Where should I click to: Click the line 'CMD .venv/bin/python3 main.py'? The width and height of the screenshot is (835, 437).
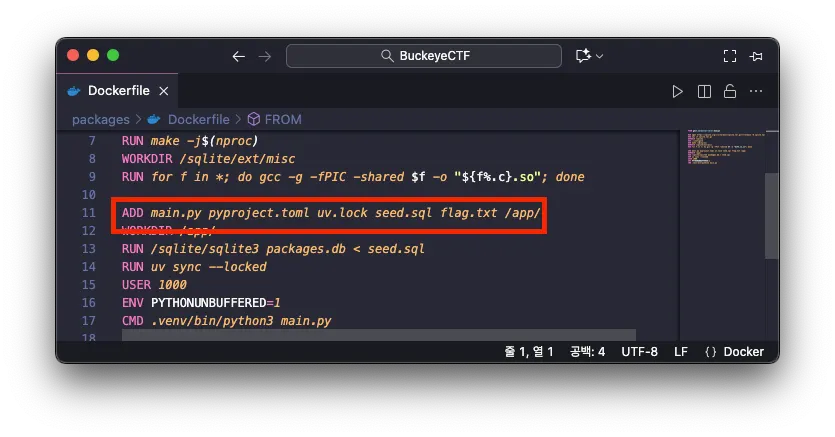[x=226, y=321]
